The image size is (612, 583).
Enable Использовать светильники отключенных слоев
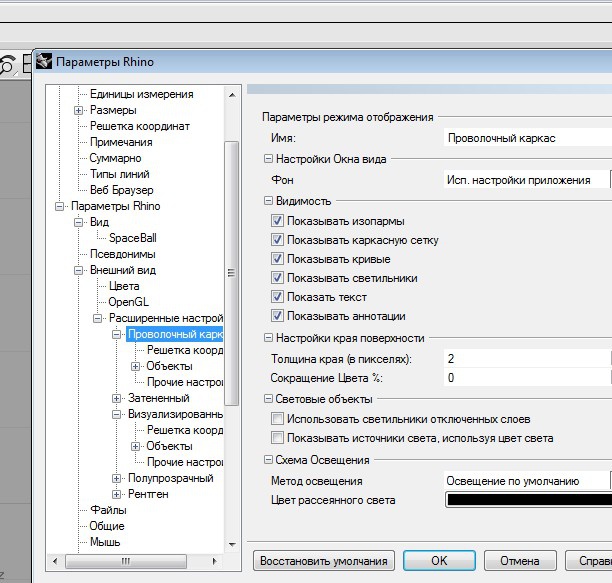(x=277, y=419)
